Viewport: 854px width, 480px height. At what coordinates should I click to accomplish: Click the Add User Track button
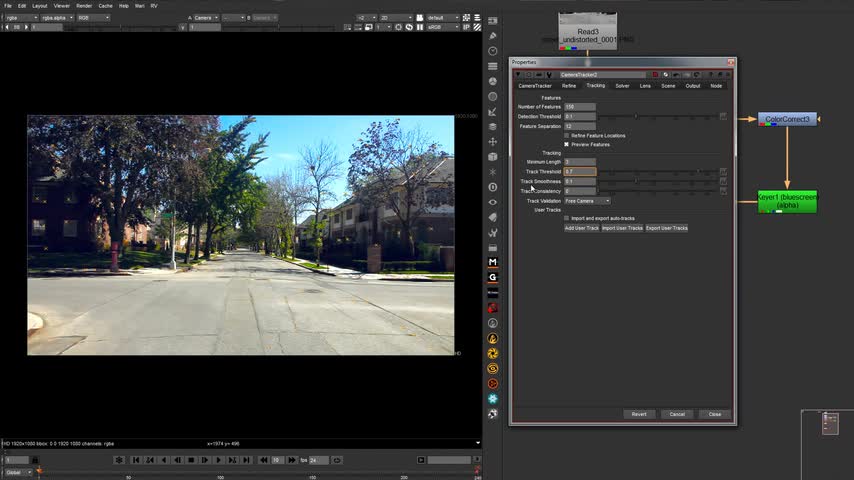(x=581, y=228)
